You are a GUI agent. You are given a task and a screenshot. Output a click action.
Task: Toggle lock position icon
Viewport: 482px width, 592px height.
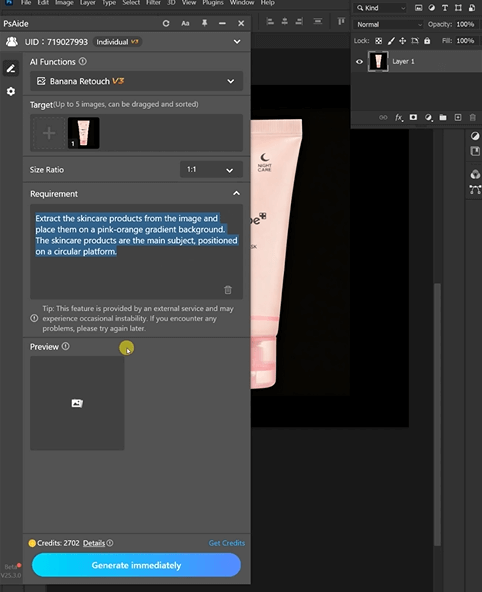[x=403, y=41]
